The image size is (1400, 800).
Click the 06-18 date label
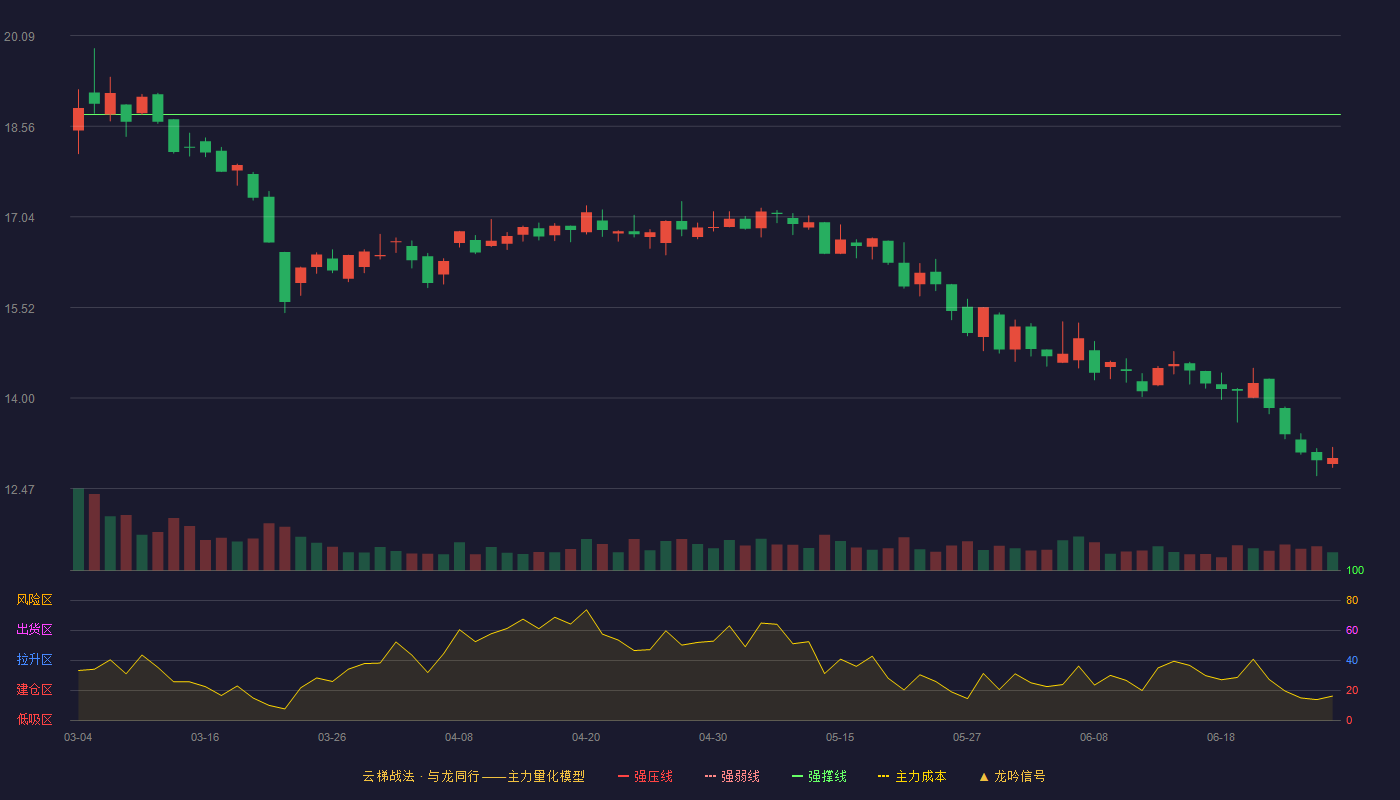pyautogui.click(x=1221, y=737)
